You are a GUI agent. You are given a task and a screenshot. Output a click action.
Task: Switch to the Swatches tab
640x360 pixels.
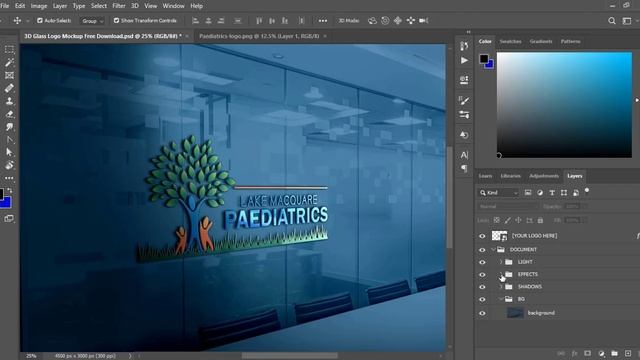click(510, 42)
